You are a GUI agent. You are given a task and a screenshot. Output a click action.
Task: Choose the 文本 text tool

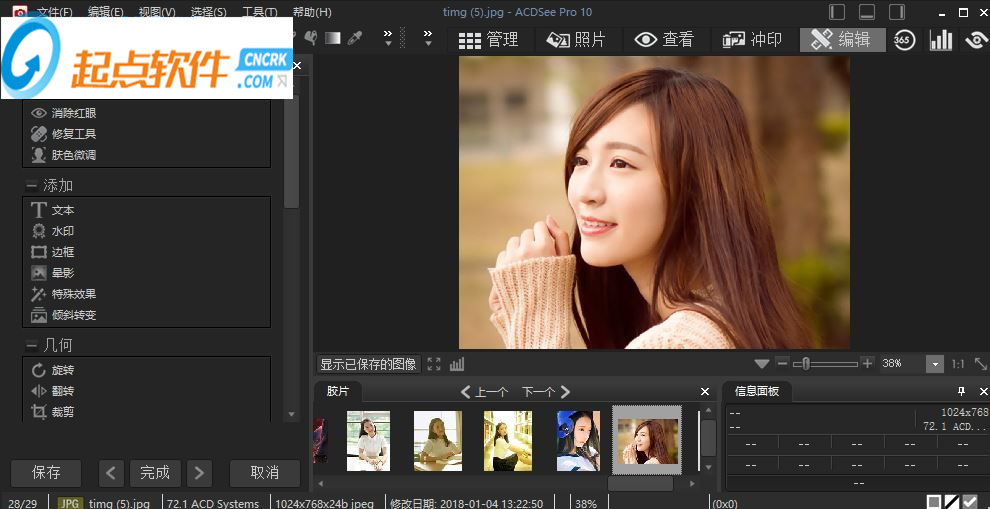pyautogui.click(x=62, y=210)
